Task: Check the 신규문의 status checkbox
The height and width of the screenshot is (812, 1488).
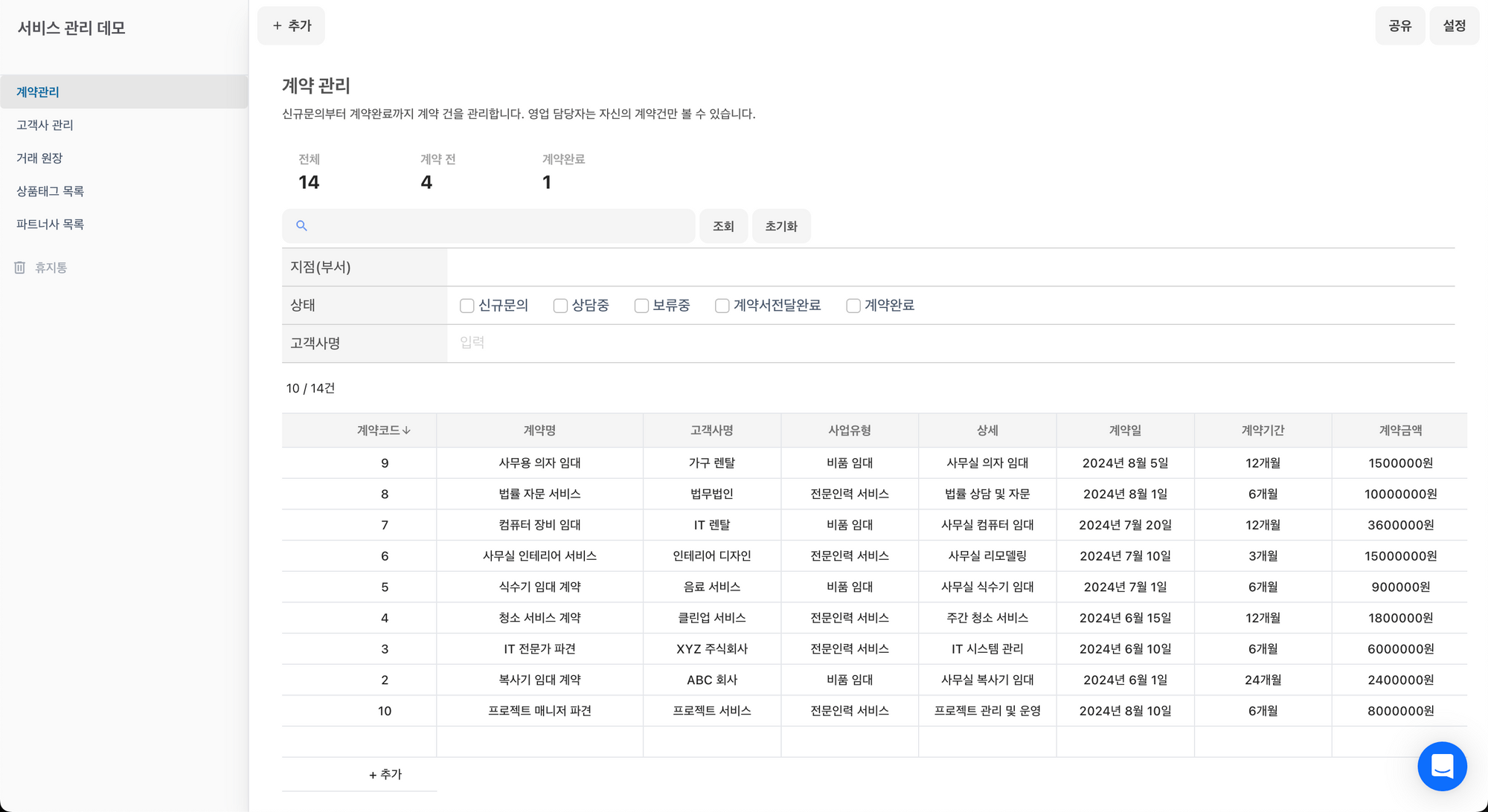Action: 467,306
